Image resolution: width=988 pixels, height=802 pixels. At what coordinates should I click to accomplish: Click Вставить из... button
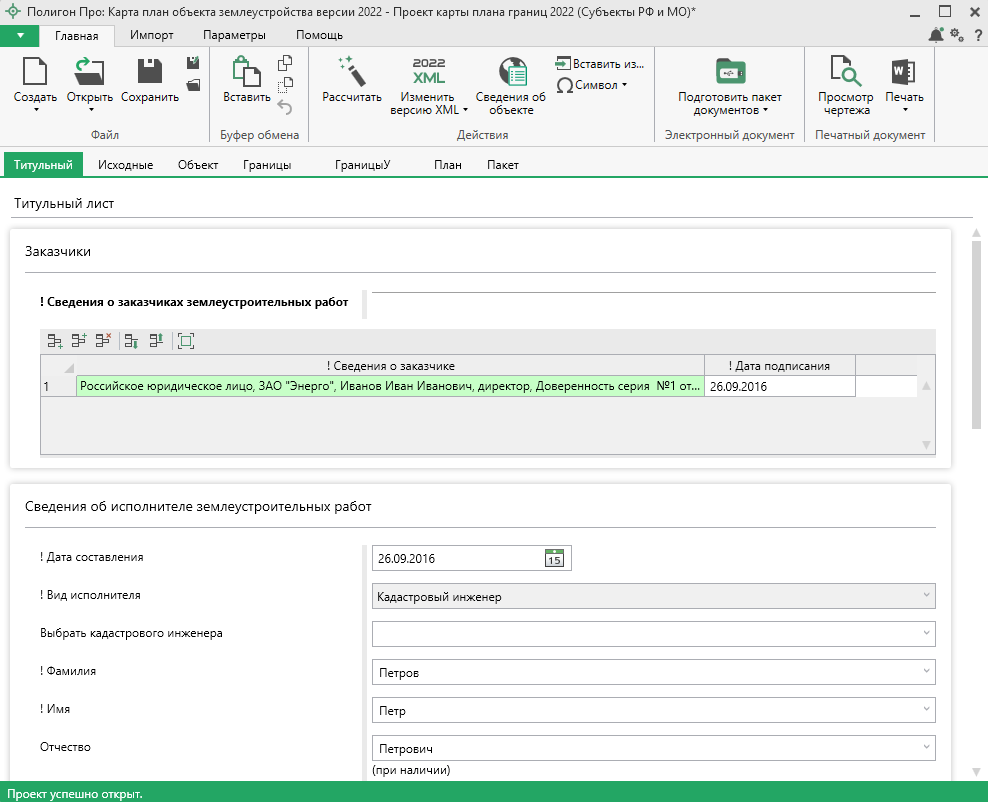click(600, 63)
